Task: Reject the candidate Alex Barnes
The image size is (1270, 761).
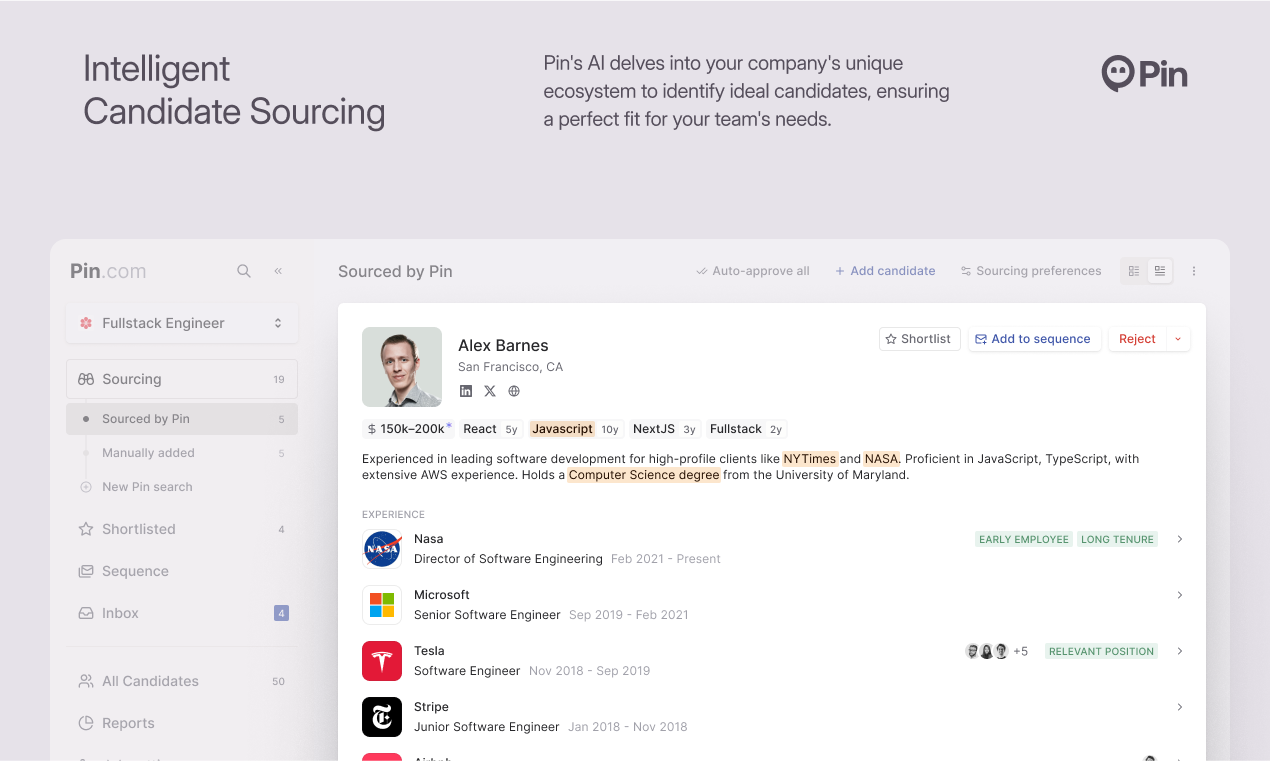Action: [1137, 339]
